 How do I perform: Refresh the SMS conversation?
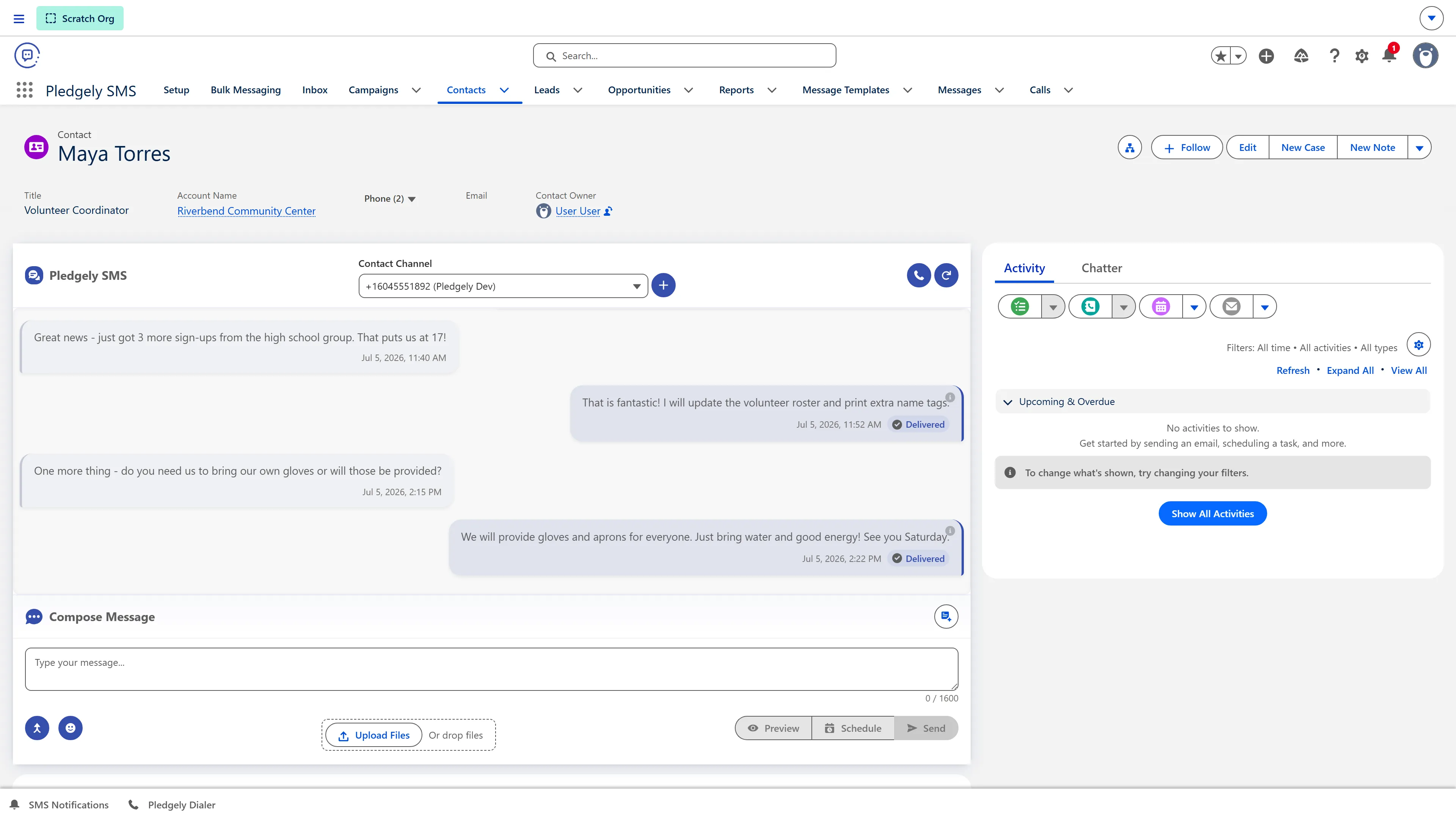[x=946, y=275]
